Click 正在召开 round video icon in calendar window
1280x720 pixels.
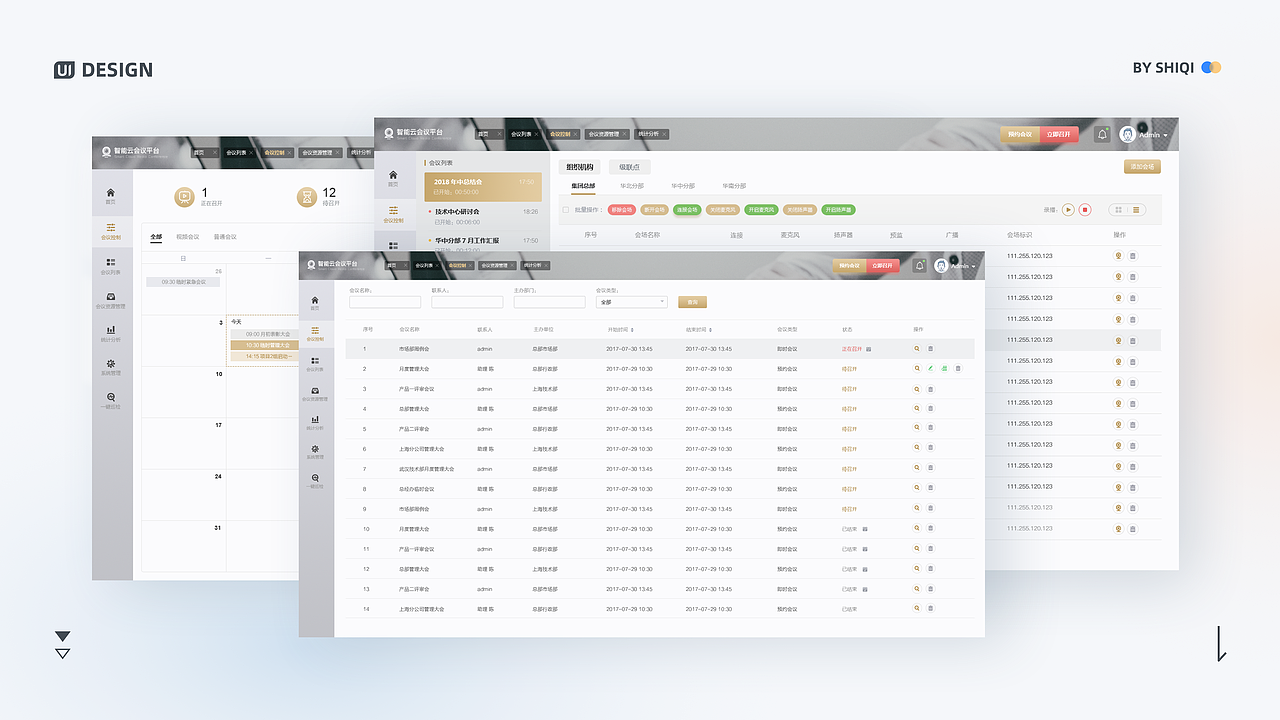point(184,197)
